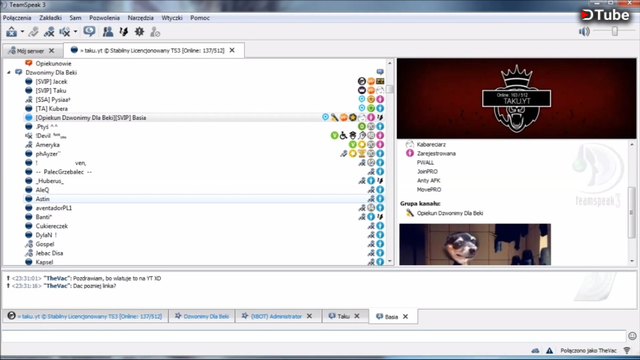Image resolution: width=640 pixels, height=360 pixels.
Task: Open the Połączenia menu
Action: (x=17, y=18)
